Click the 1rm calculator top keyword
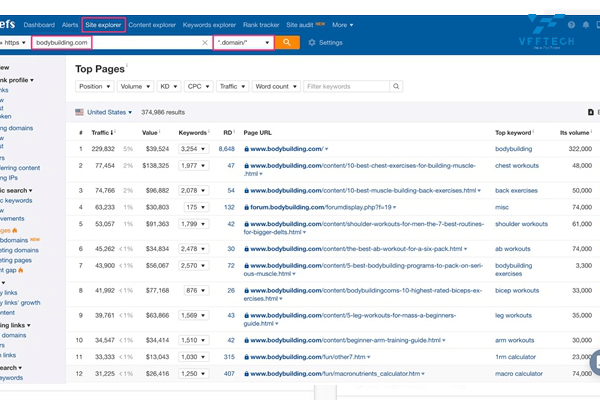Image resolution: width=600 pixels, height=400 pixels. pyautogui.click(x=515, y=357)
